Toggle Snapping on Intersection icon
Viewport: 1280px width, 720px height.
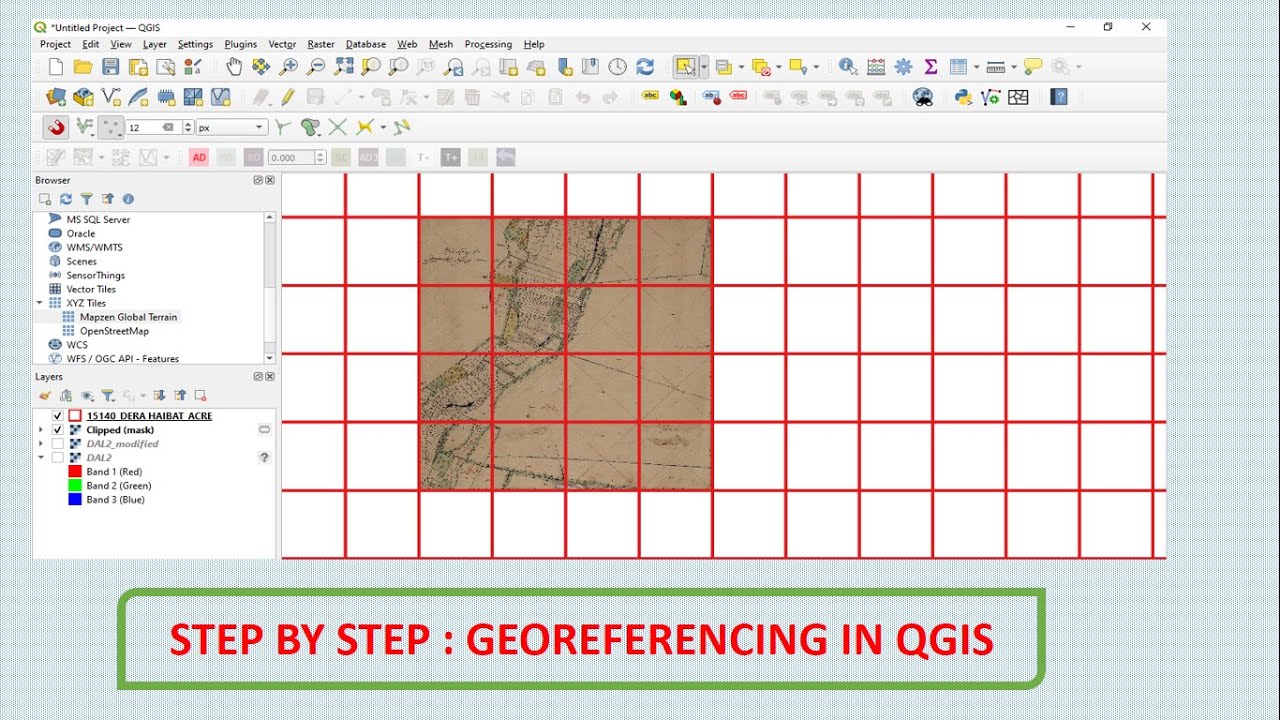338,127
